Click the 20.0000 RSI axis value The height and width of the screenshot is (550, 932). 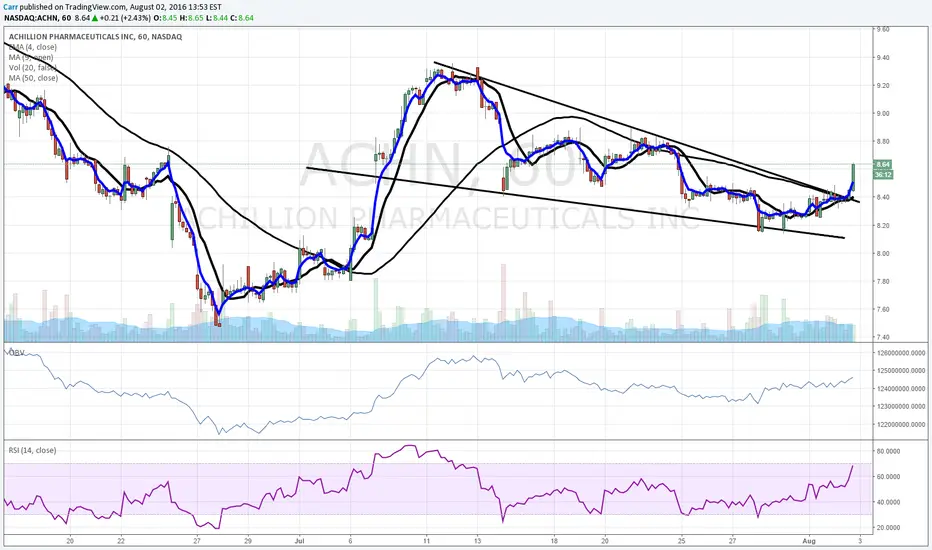888,528
